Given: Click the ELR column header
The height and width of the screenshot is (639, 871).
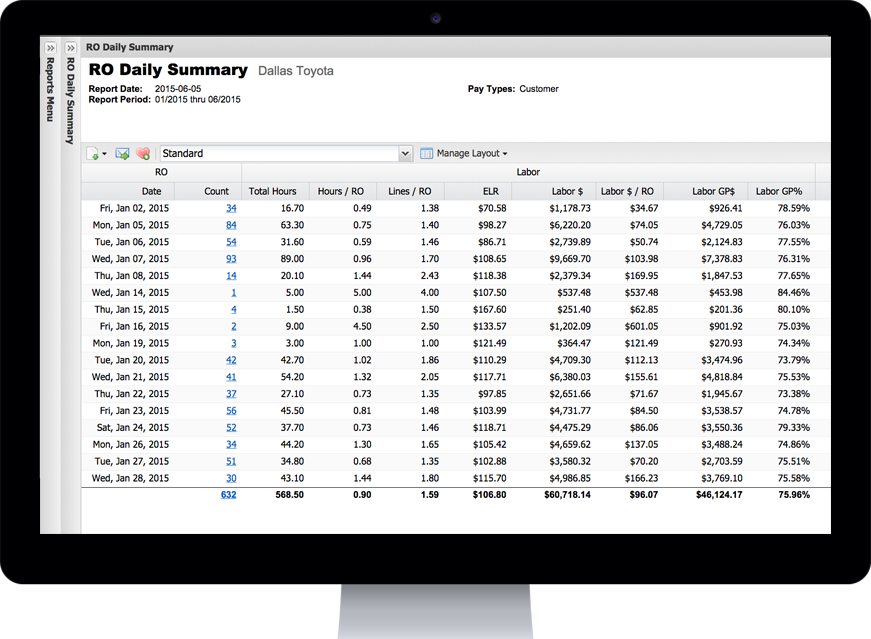Looking at the screenshot, I should 489,191.
